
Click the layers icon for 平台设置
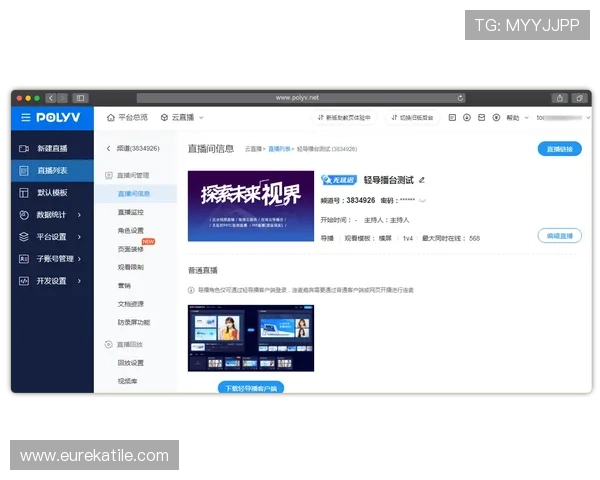(24, 237)
